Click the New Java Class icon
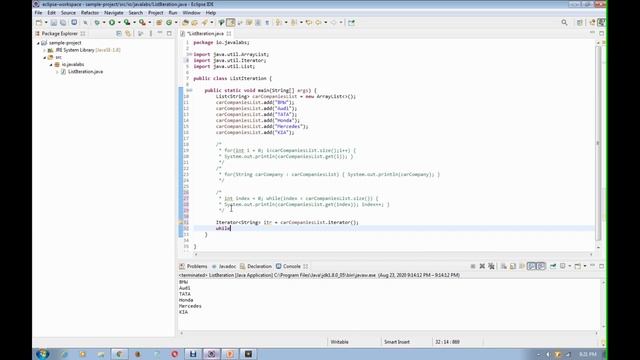Image resolution: width=640 pixels, height=360 pixels. coord(169,22)
